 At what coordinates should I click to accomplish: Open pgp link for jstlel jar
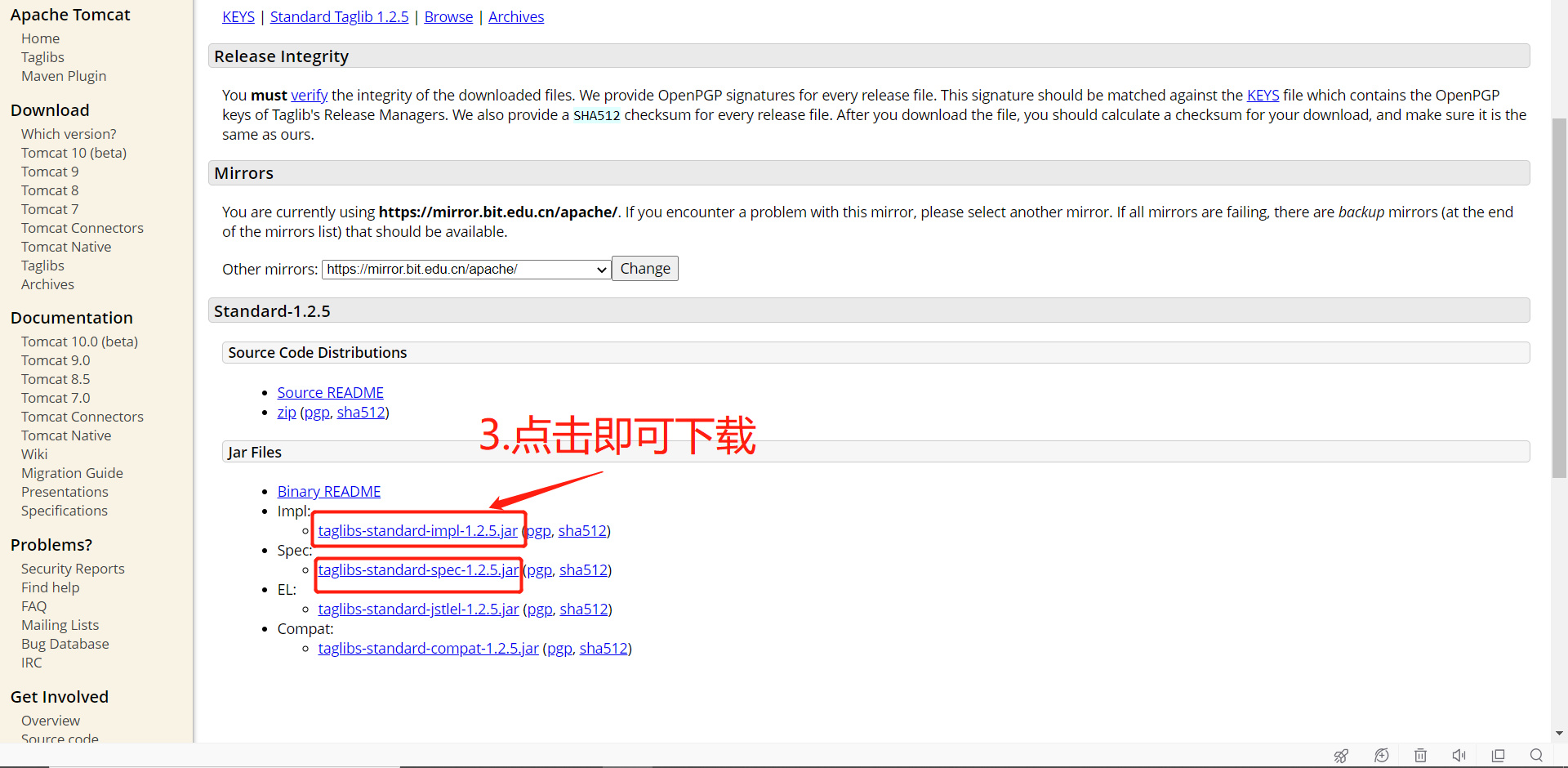540,609
